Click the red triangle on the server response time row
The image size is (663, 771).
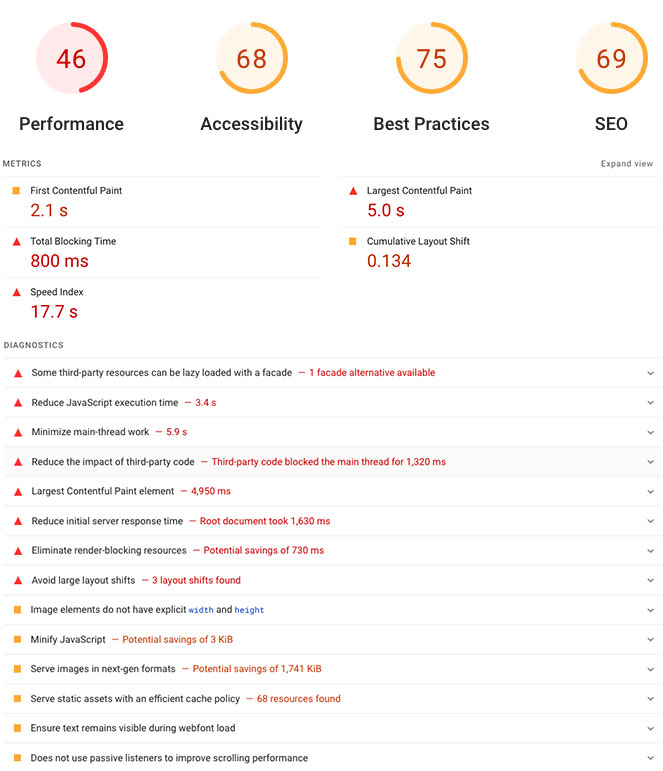[x=18, y=521]
